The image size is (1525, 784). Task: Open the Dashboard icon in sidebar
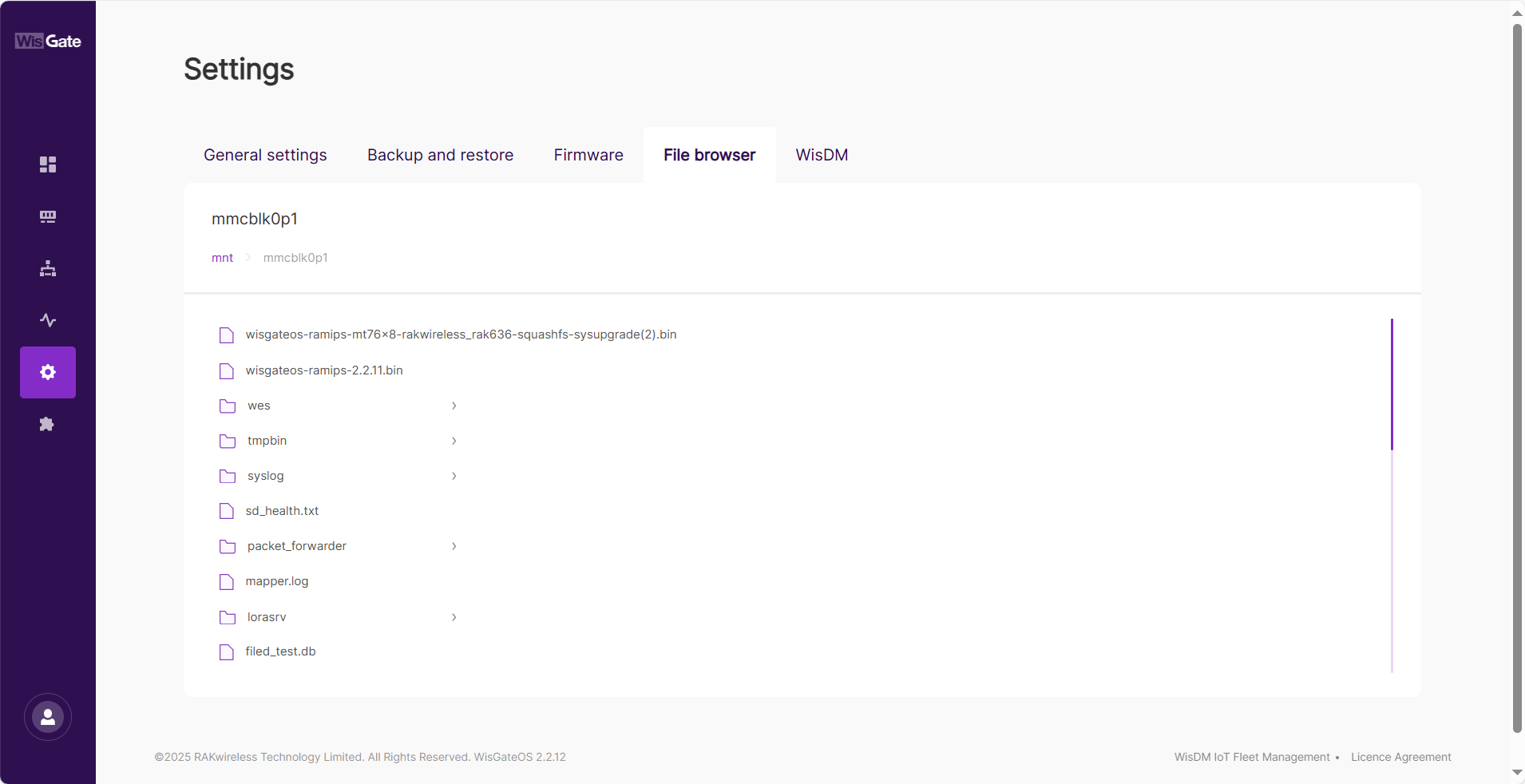pyautogui.click(x=48, y=164)
